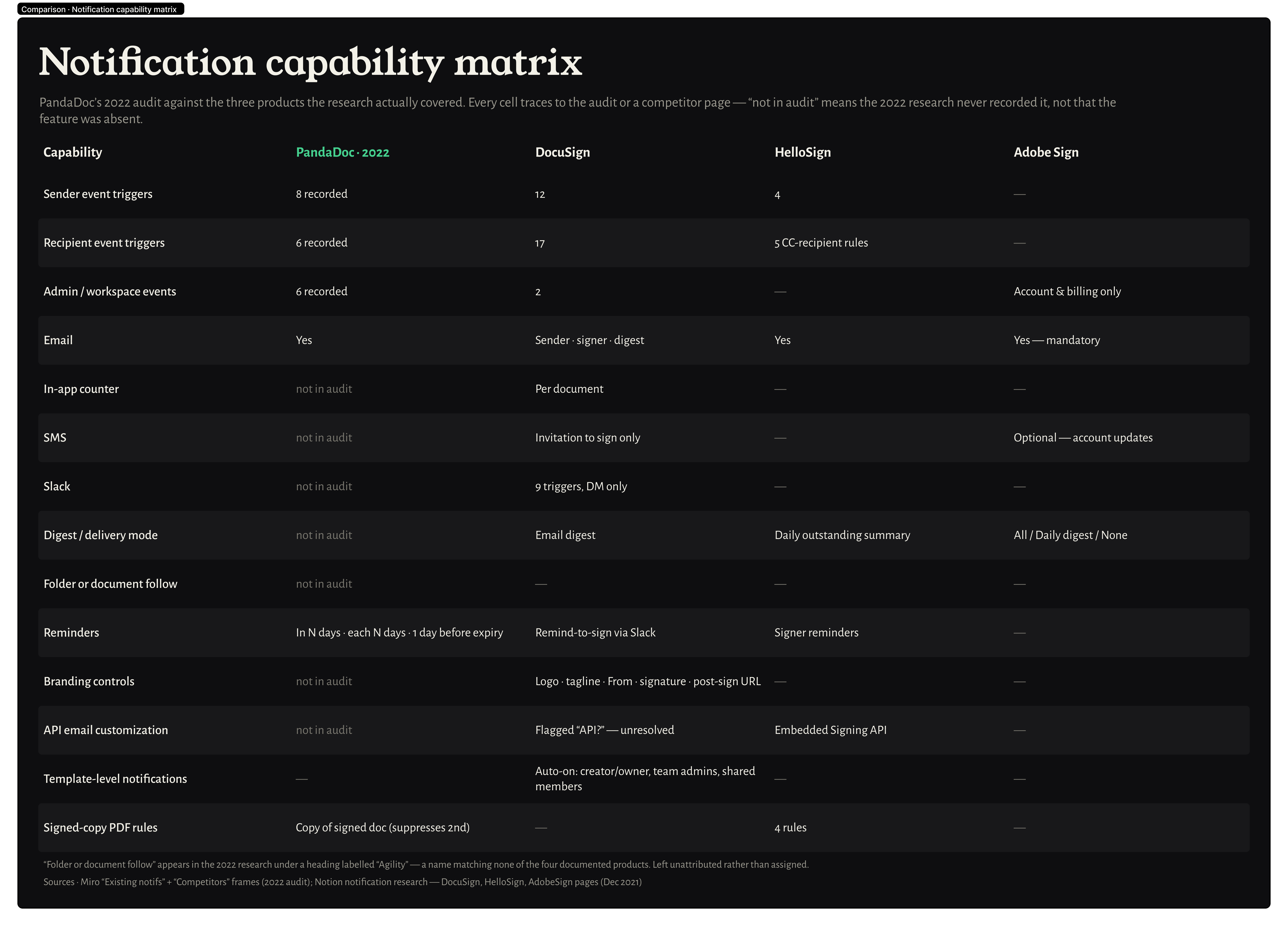The width and height of the screenshot is (1288, 926).
Task: Click the 'Recipient event triggers' row label
Action: pos(104,243)
